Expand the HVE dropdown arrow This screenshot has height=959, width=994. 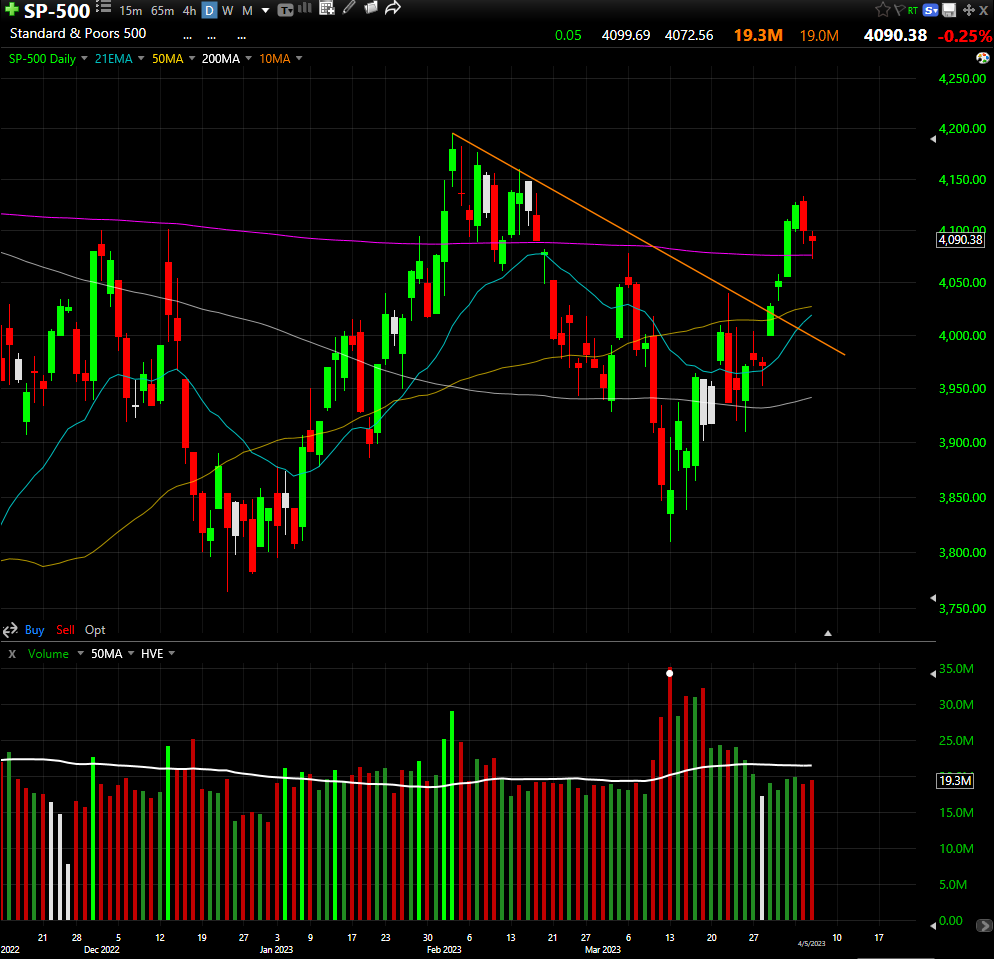point(172,653)
